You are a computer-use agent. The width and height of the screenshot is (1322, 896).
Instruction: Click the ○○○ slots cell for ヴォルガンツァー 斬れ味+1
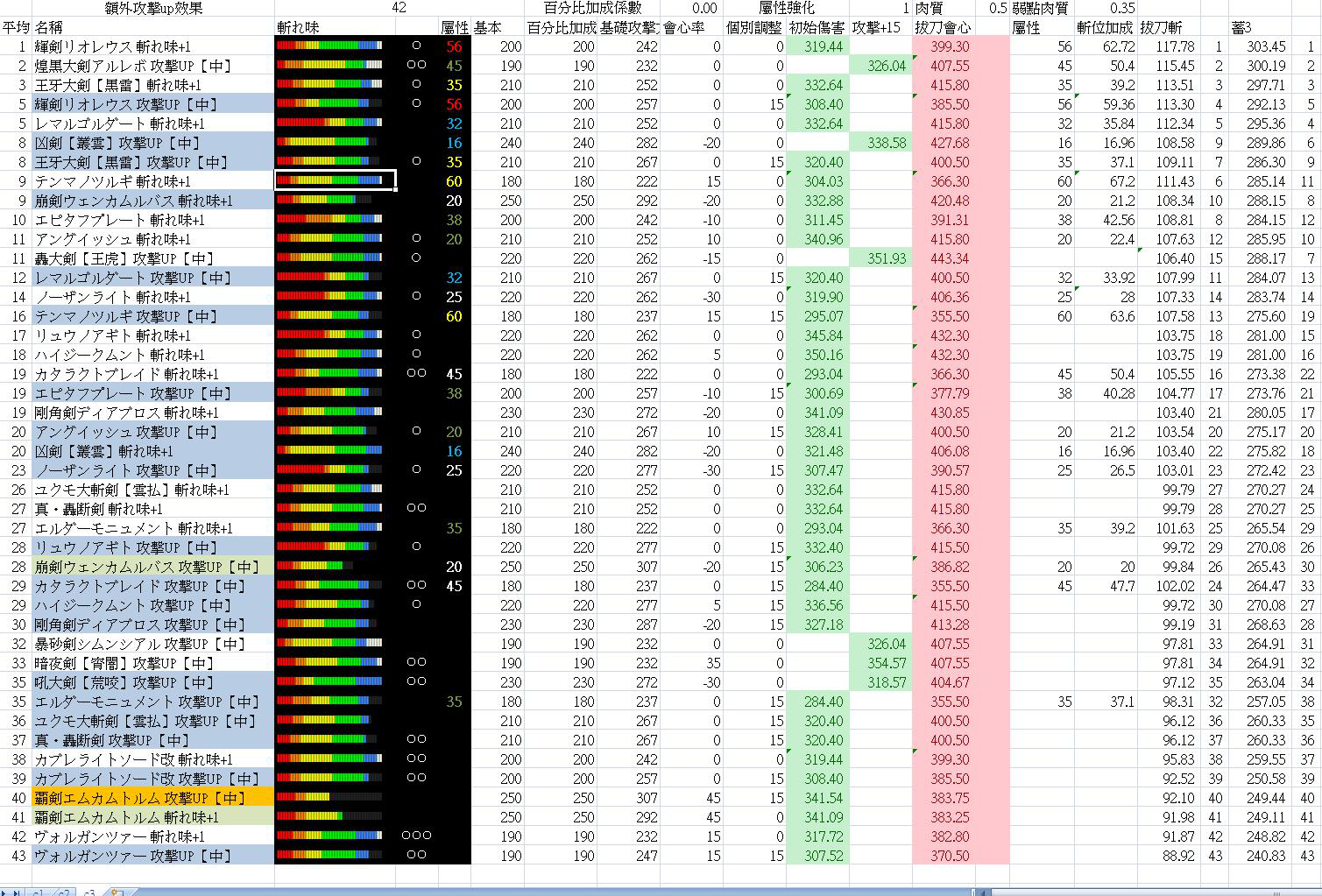[416, 836]
